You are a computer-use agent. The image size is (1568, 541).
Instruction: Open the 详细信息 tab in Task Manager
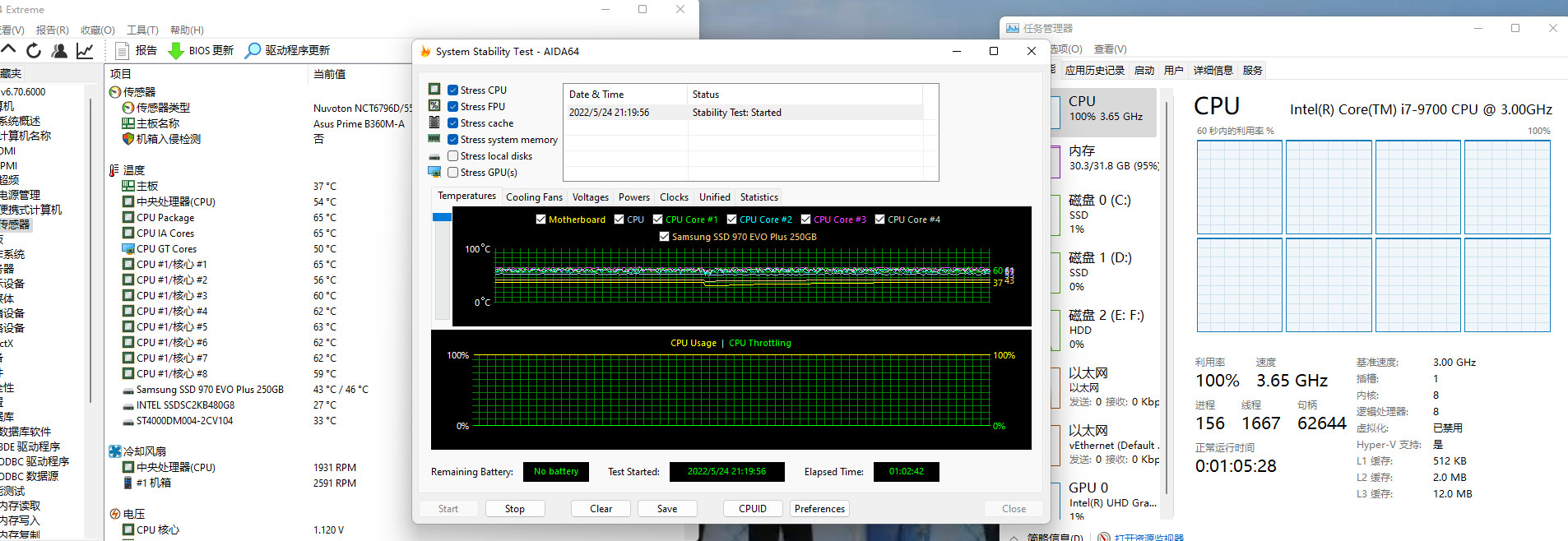coord(1213,71)
